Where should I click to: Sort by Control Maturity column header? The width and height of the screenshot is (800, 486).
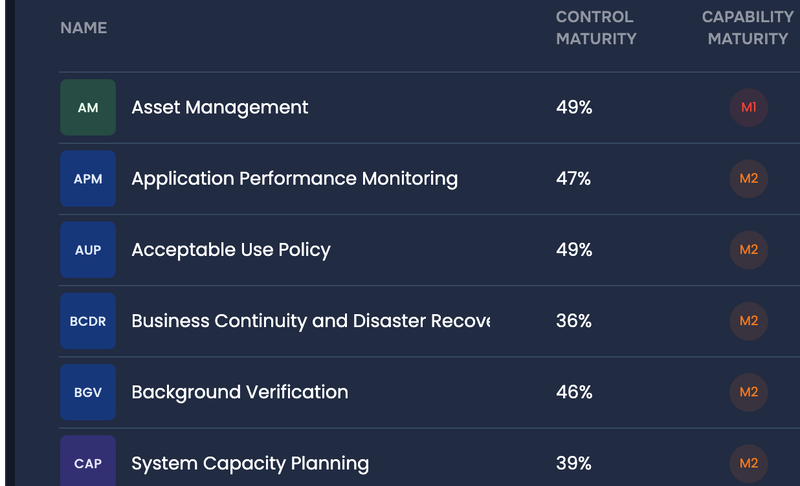(x=596, y=28)
